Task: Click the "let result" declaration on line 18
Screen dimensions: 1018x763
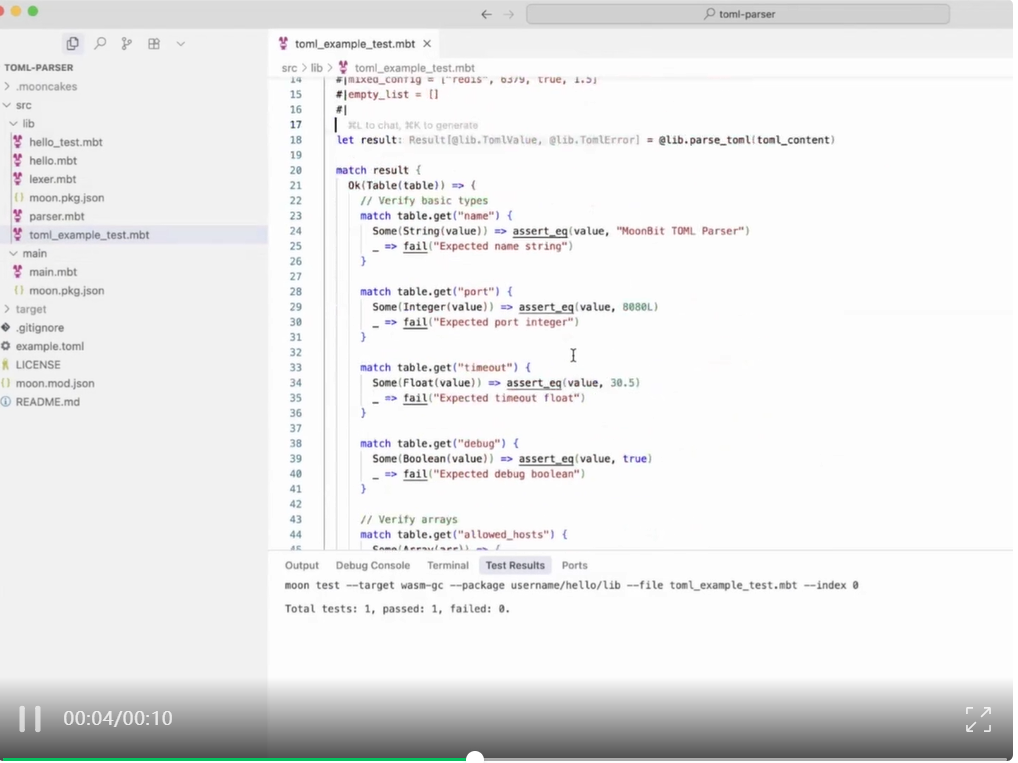Action: point(366,140)
